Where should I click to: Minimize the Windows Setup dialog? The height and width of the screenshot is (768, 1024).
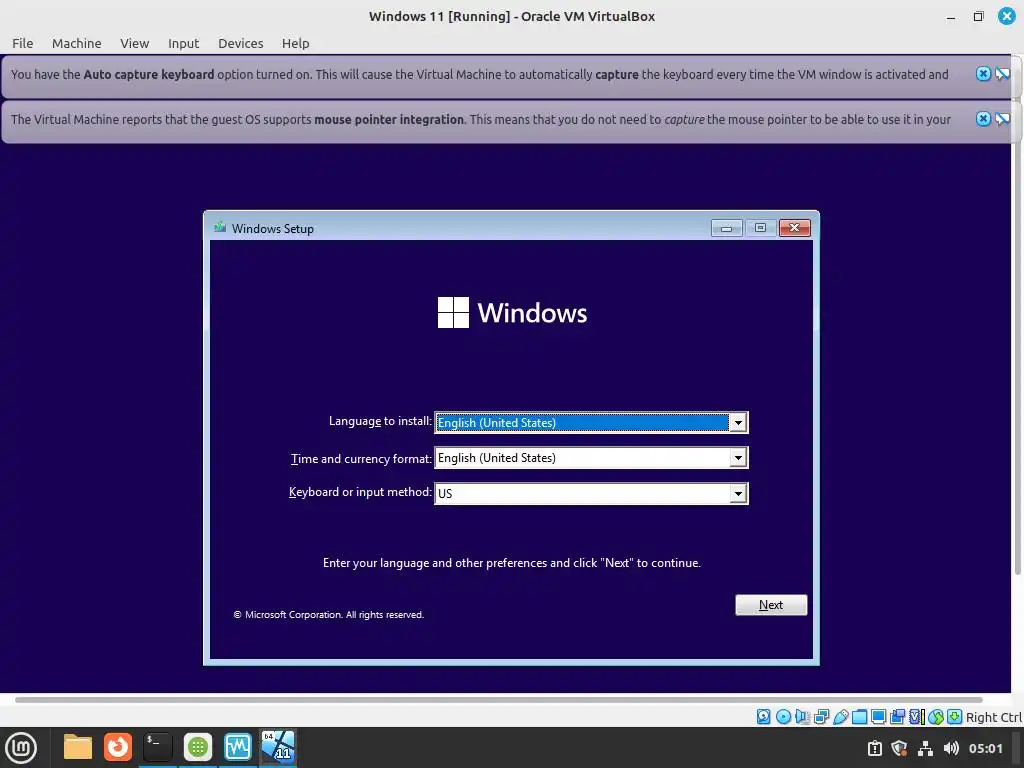[726, 228]
